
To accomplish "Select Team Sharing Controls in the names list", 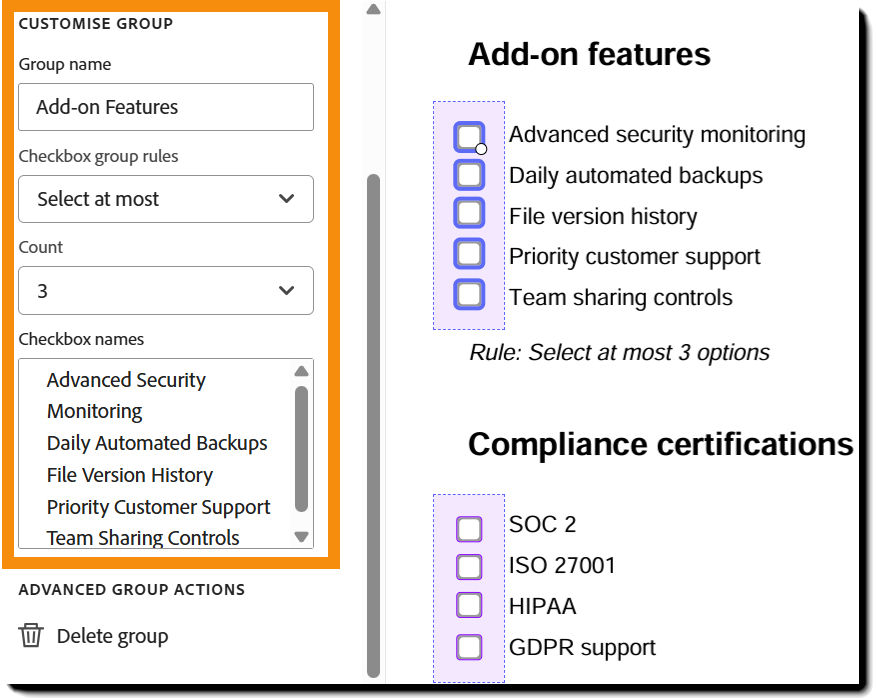I will pyautogui.click(x=143, y=538).
